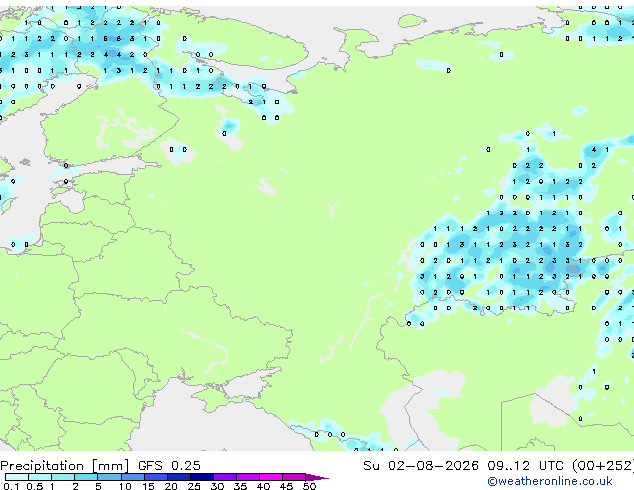The height and width of the screenshot is (490, 634).
Task: Select legend swatch between 10 and 15
Action: tap(133, 477)
